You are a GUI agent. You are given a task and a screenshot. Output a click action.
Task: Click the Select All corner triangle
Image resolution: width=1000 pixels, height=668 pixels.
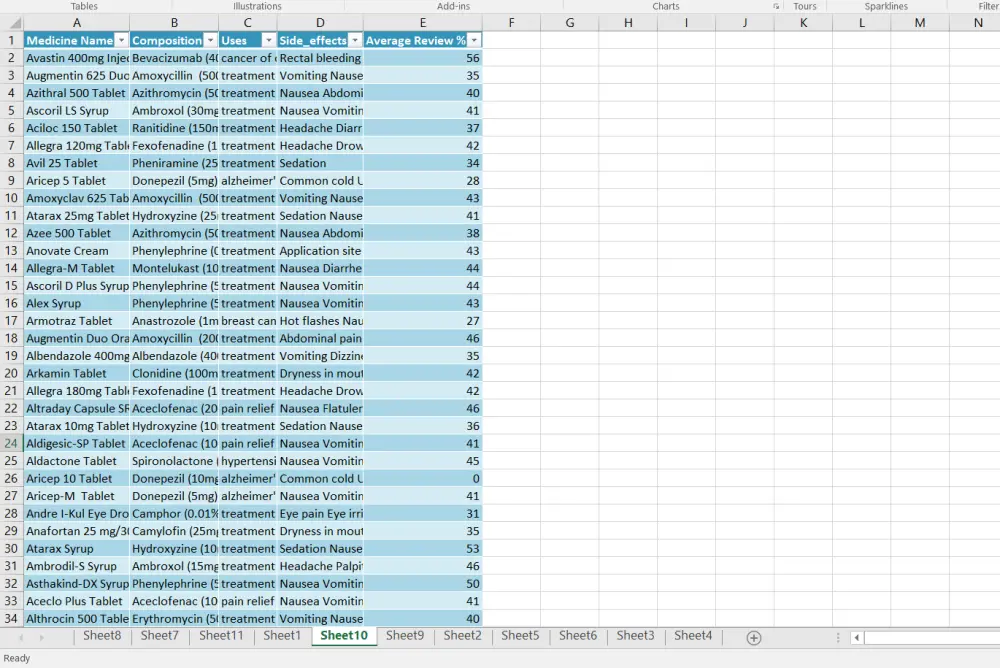tap(13, 23)
